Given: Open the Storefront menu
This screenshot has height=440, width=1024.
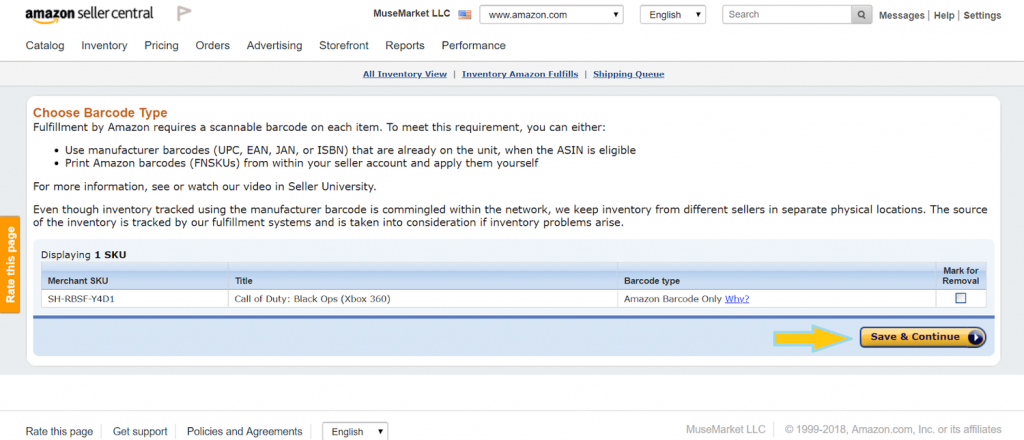Looking at the screenshot, I should pos(344,45).
